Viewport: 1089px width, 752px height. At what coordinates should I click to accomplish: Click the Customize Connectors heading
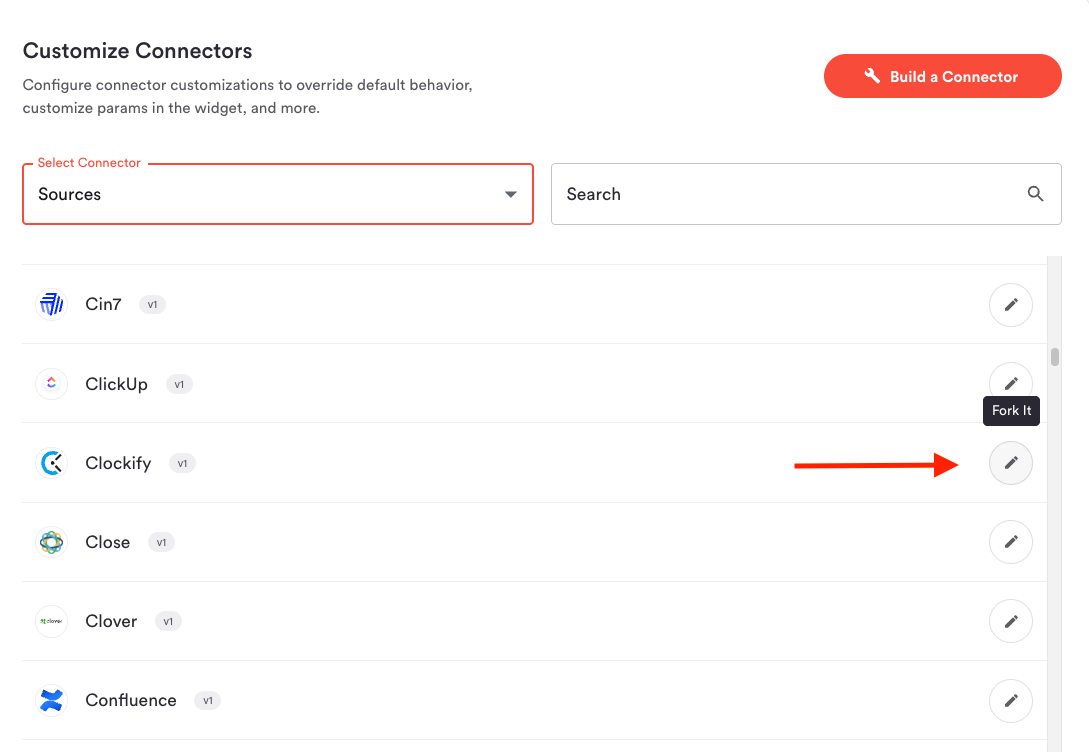138,51
